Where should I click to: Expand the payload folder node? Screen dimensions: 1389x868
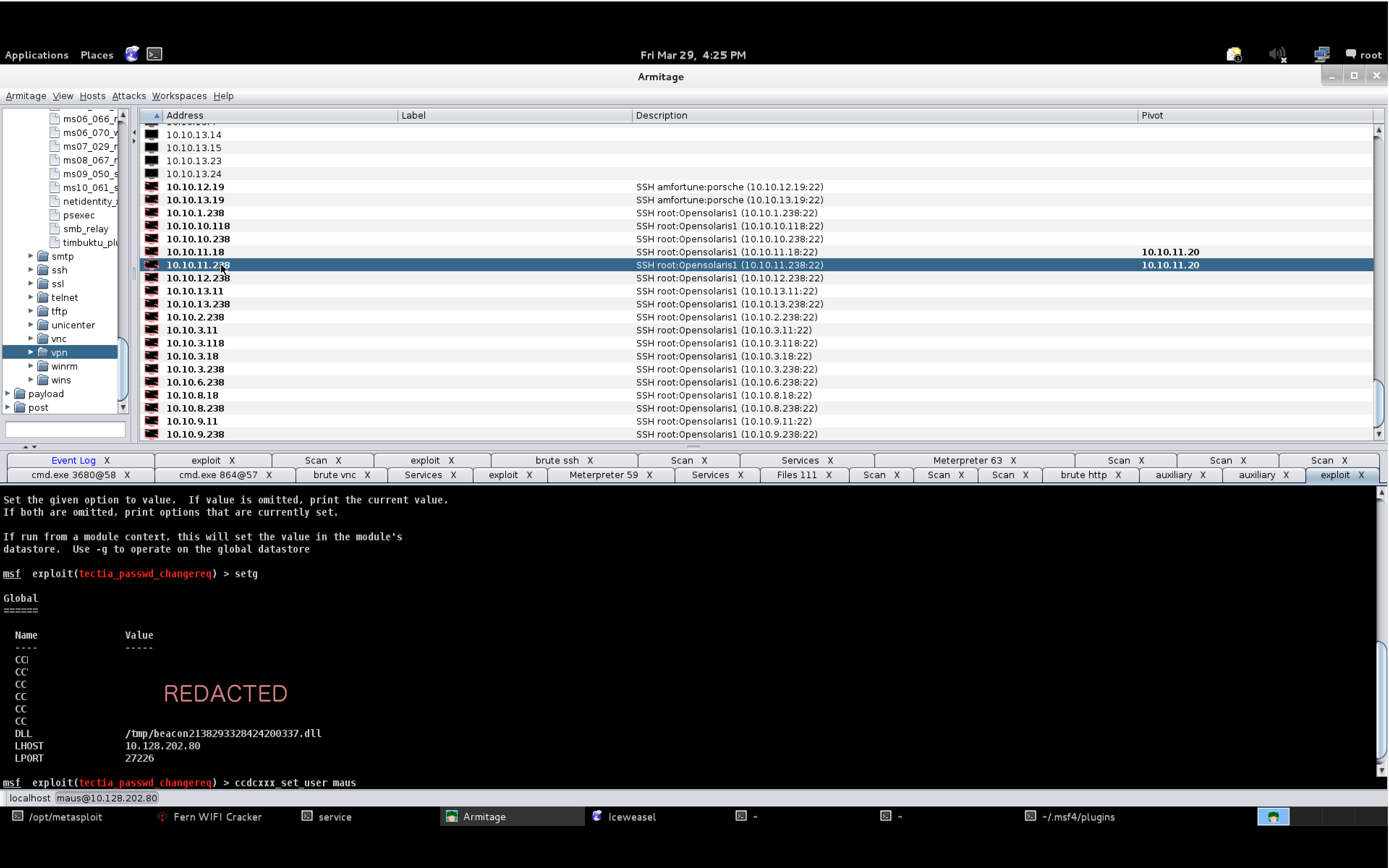pos(8,394)
